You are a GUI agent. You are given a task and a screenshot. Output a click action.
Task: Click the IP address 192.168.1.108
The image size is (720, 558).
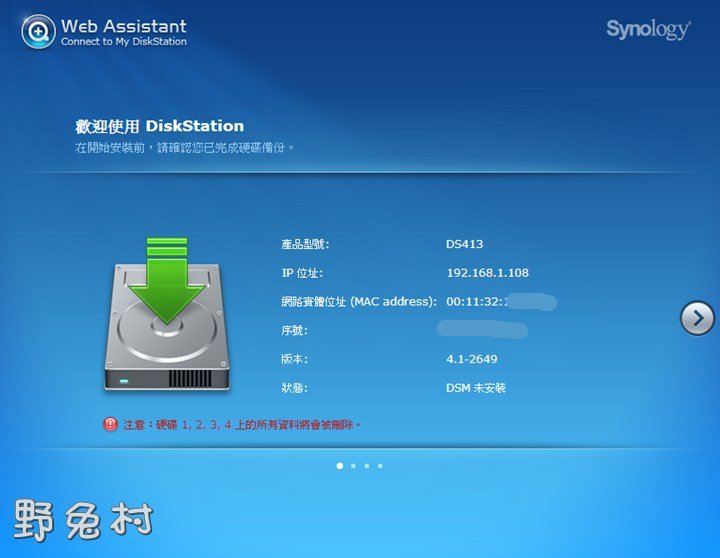point(488,273)
